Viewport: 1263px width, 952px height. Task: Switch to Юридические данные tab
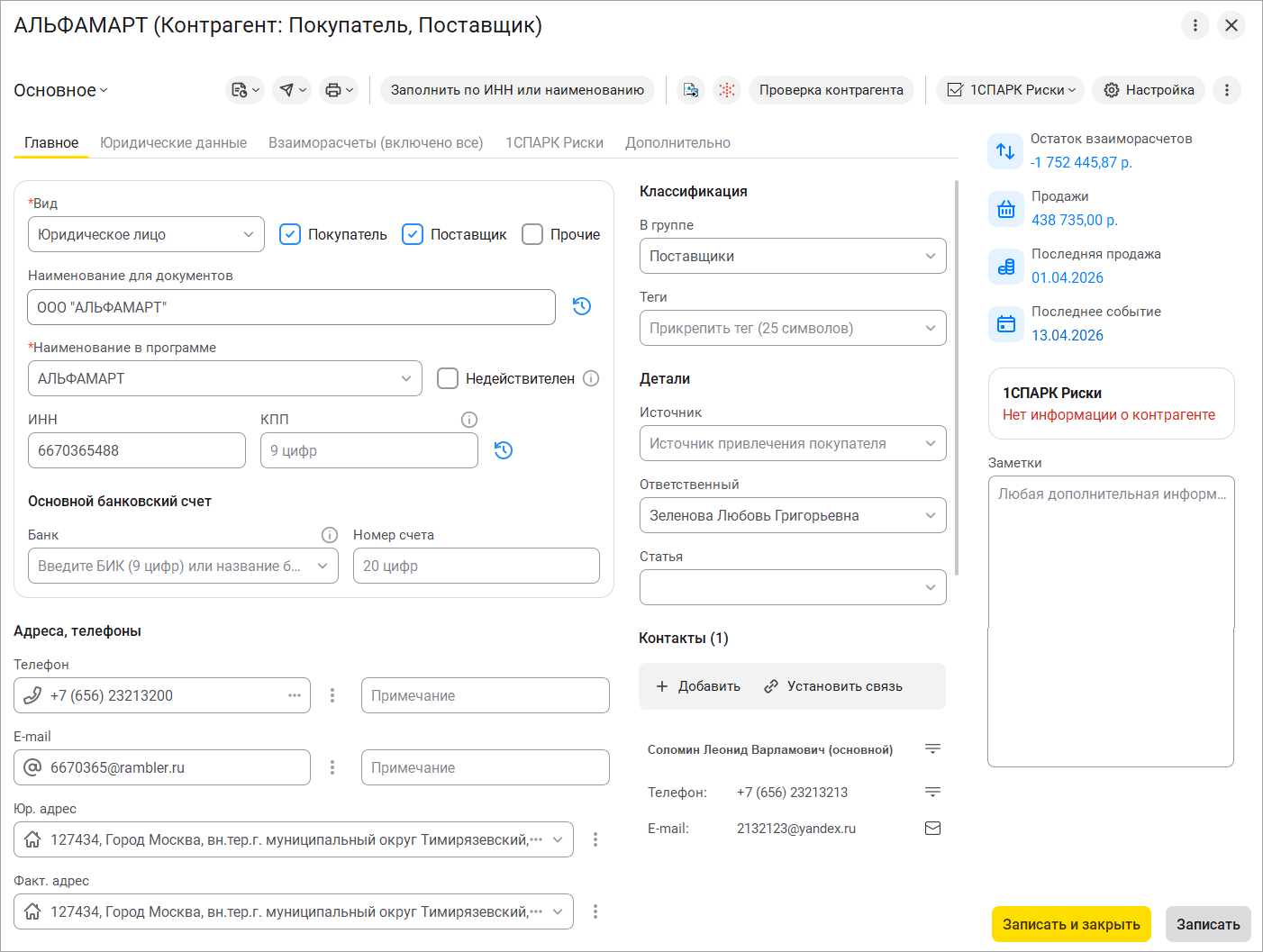173,142
